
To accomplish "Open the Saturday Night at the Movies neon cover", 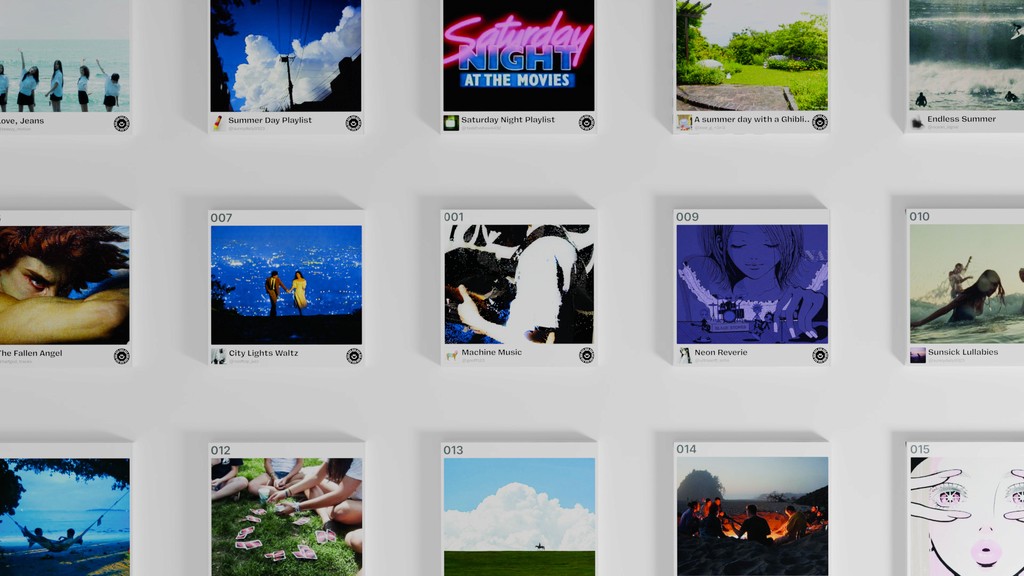I will (x=519, y=56).
